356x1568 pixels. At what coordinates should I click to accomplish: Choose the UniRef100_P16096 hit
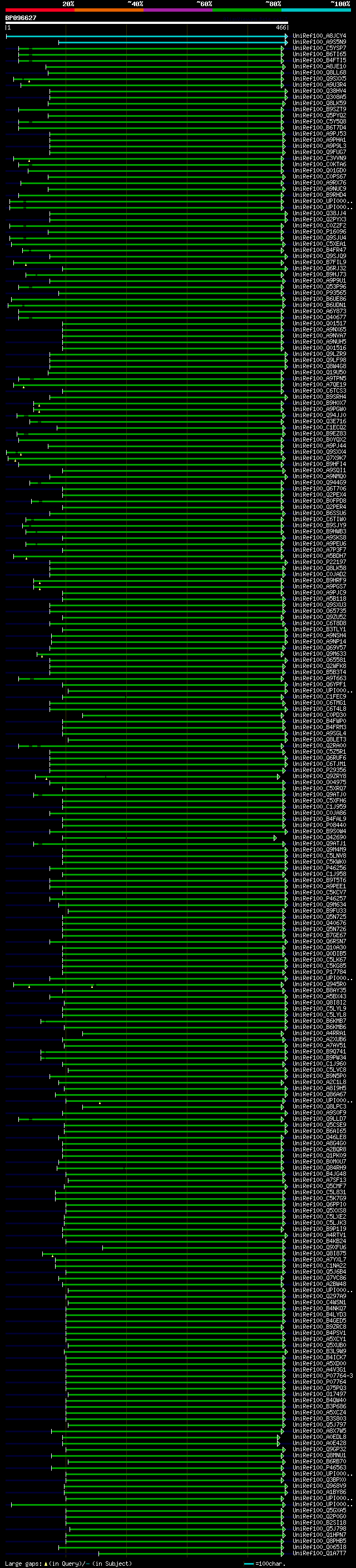pos(319,231)
